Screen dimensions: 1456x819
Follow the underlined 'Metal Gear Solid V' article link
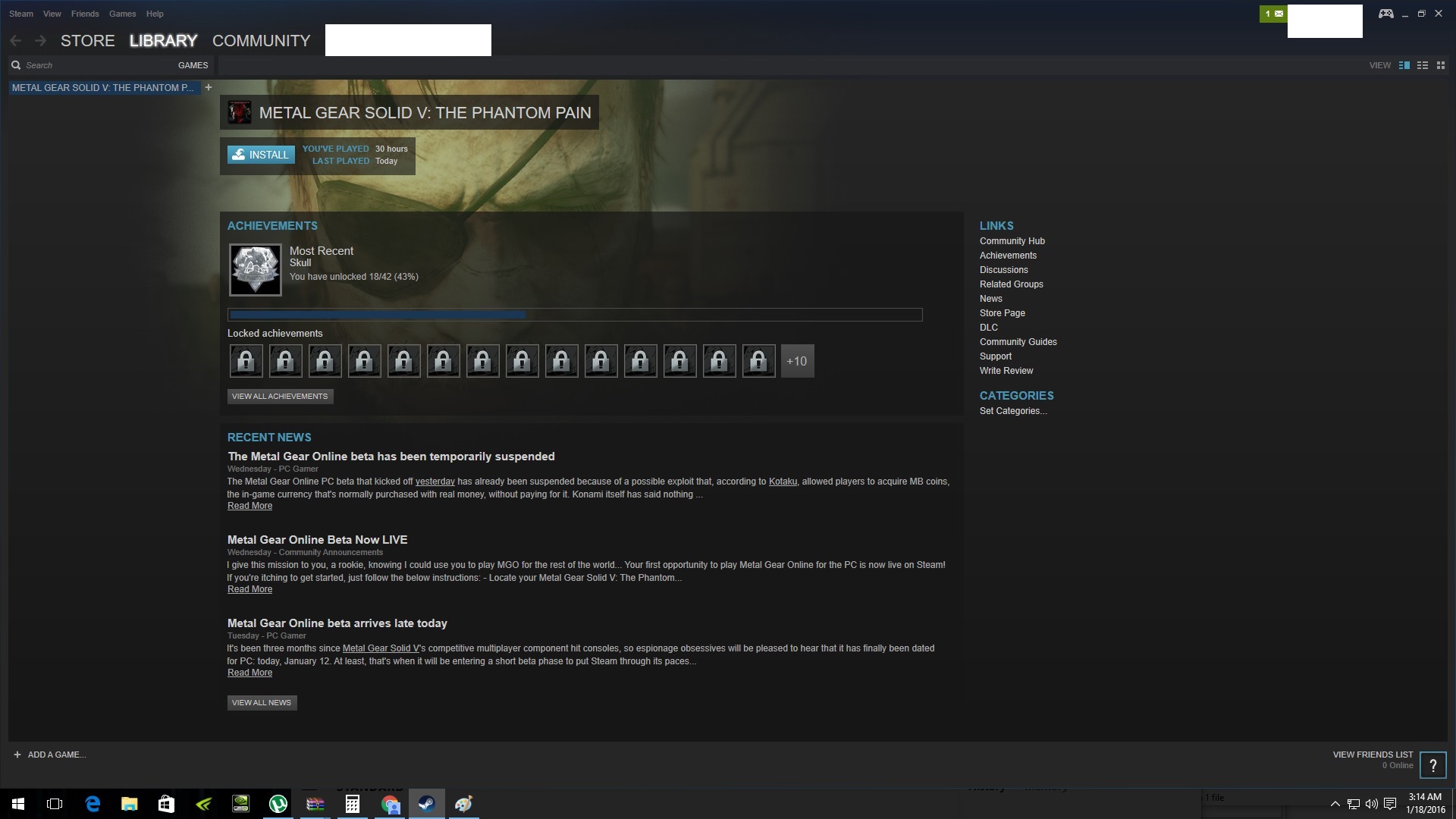[x=381, y=648]
